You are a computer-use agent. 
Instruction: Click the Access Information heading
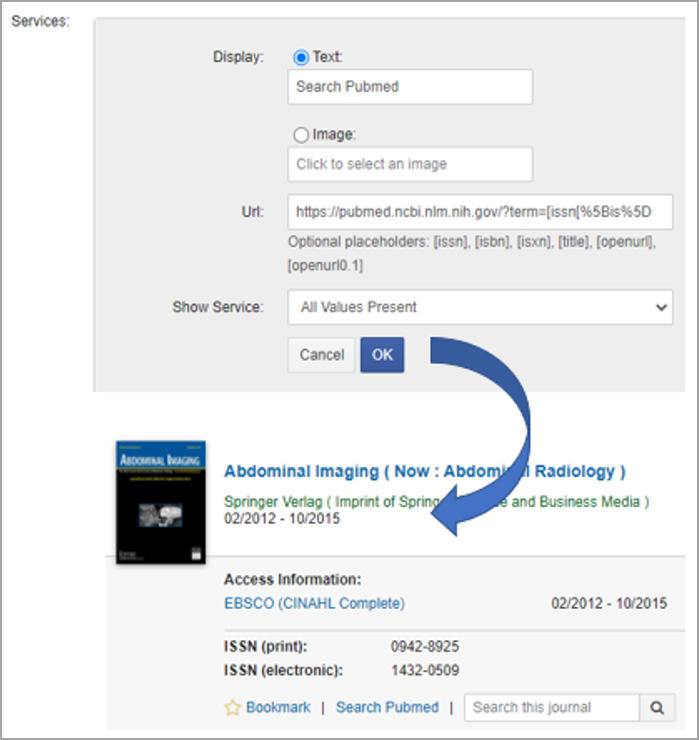click(293, 579)
